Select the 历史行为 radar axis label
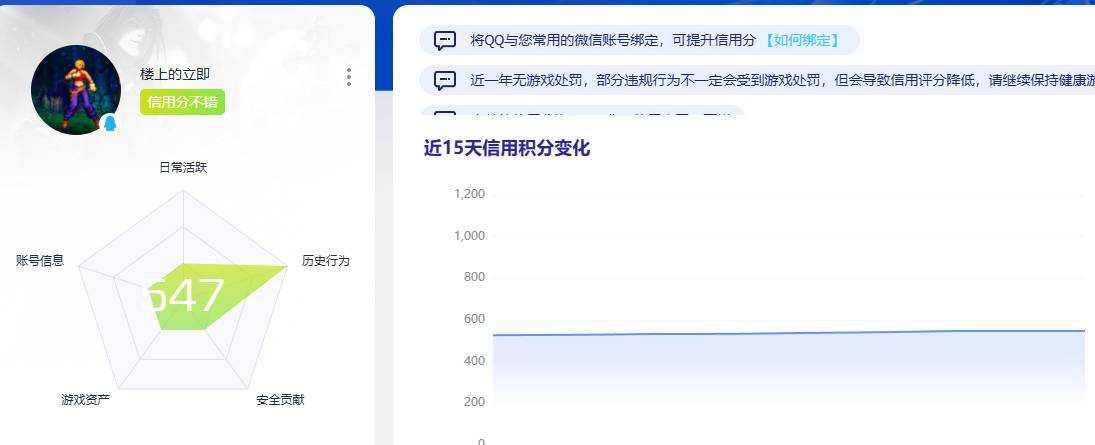This screenshot has width=1095, height=445. tap(325, 261)
